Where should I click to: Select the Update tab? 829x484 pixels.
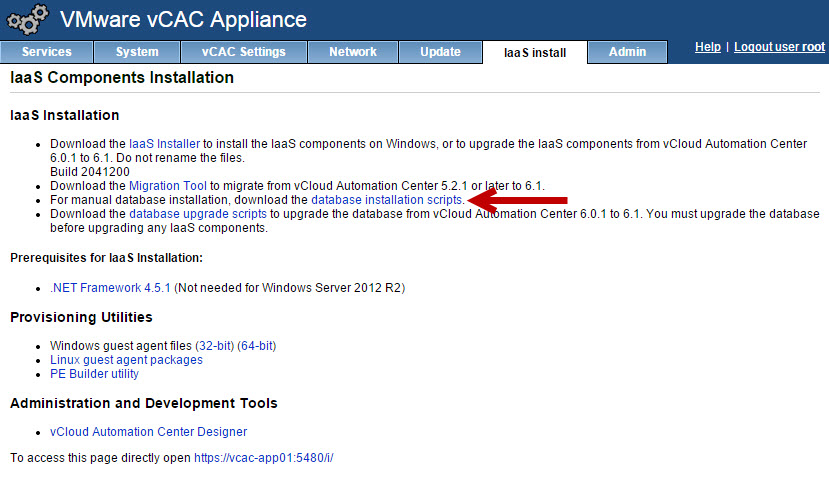pos(440,52)
